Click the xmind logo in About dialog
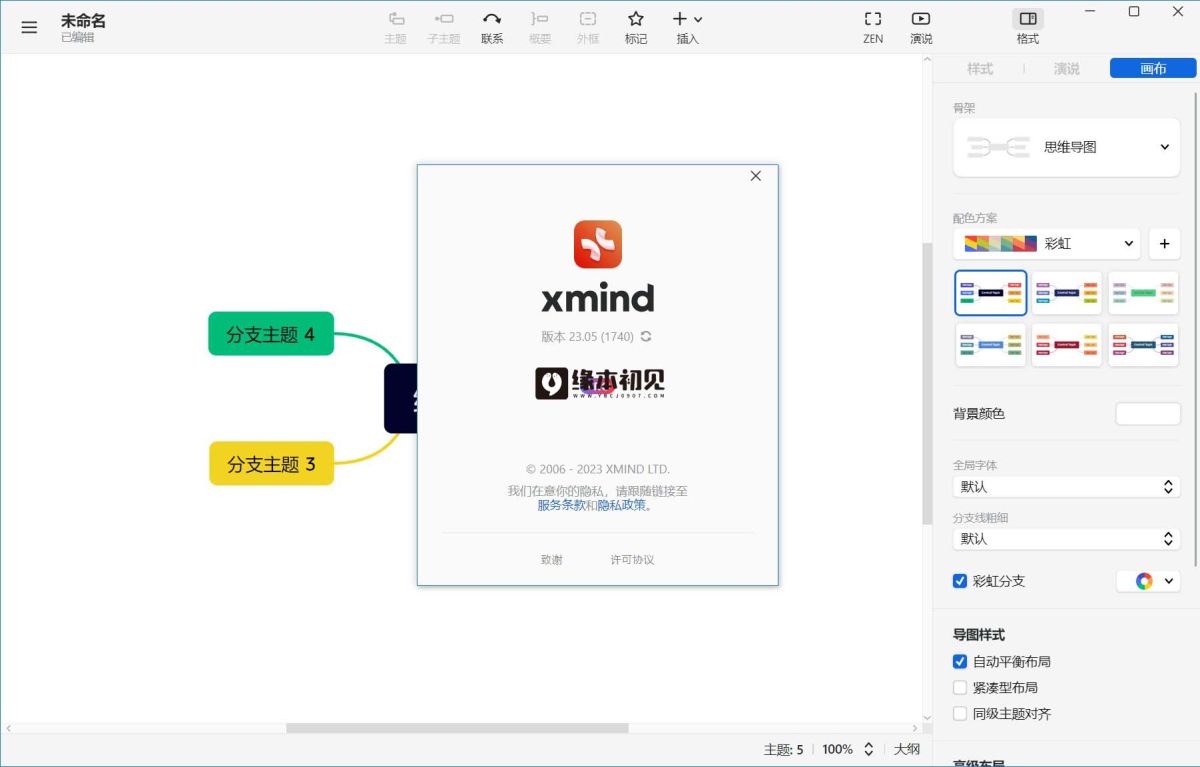The height and width of the screenshot is (767, 1200). pyautogui.click(x=598, y=245)
